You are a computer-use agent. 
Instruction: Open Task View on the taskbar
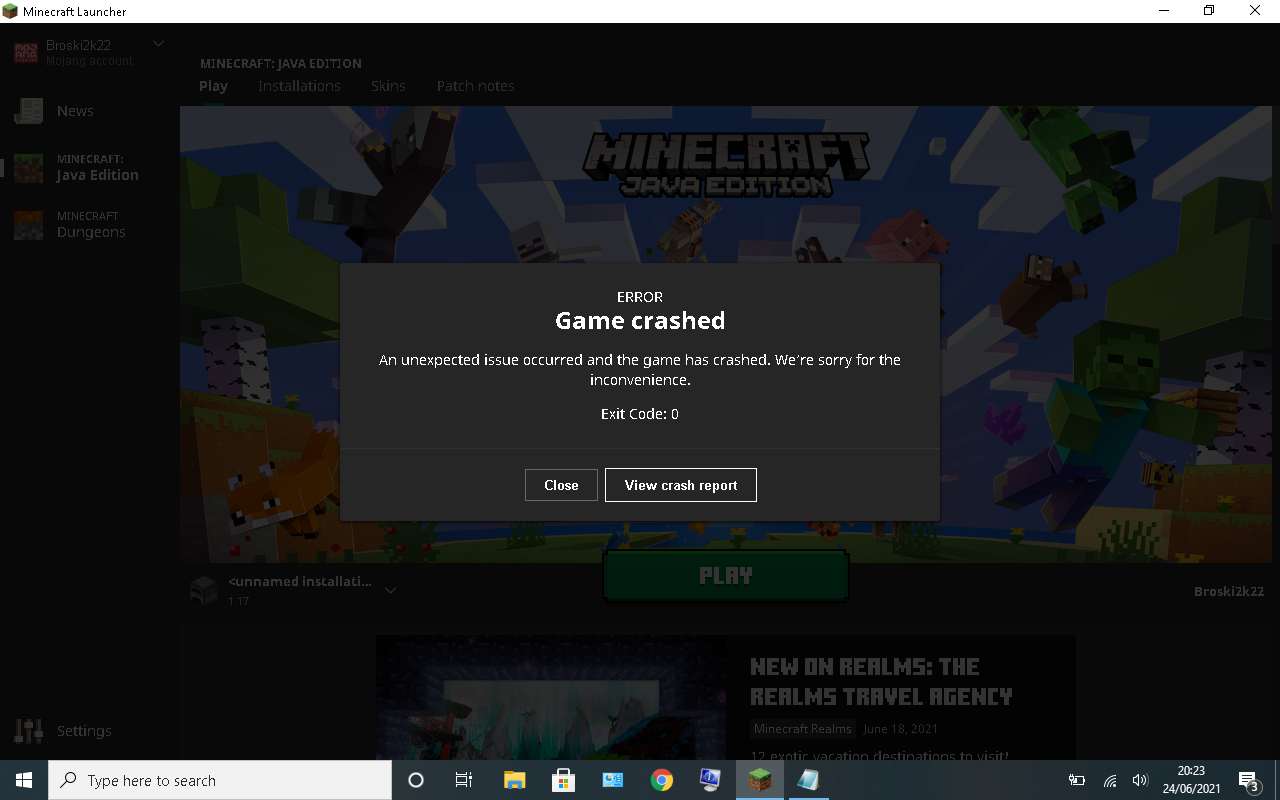(464, 780)
